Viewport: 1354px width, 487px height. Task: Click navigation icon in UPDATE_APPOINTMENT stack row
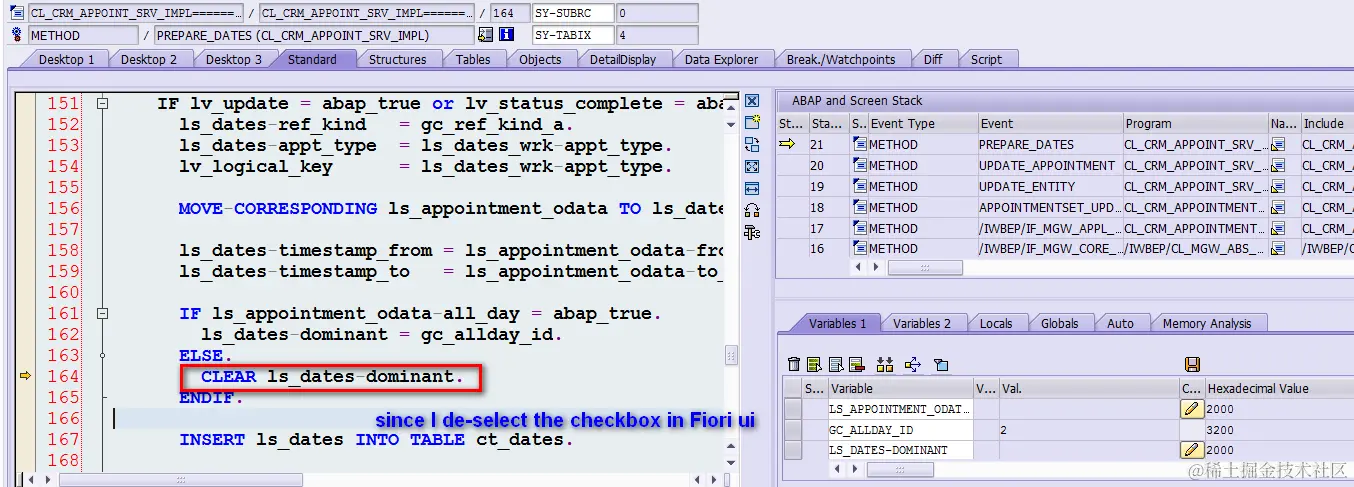pos(1277,166)
